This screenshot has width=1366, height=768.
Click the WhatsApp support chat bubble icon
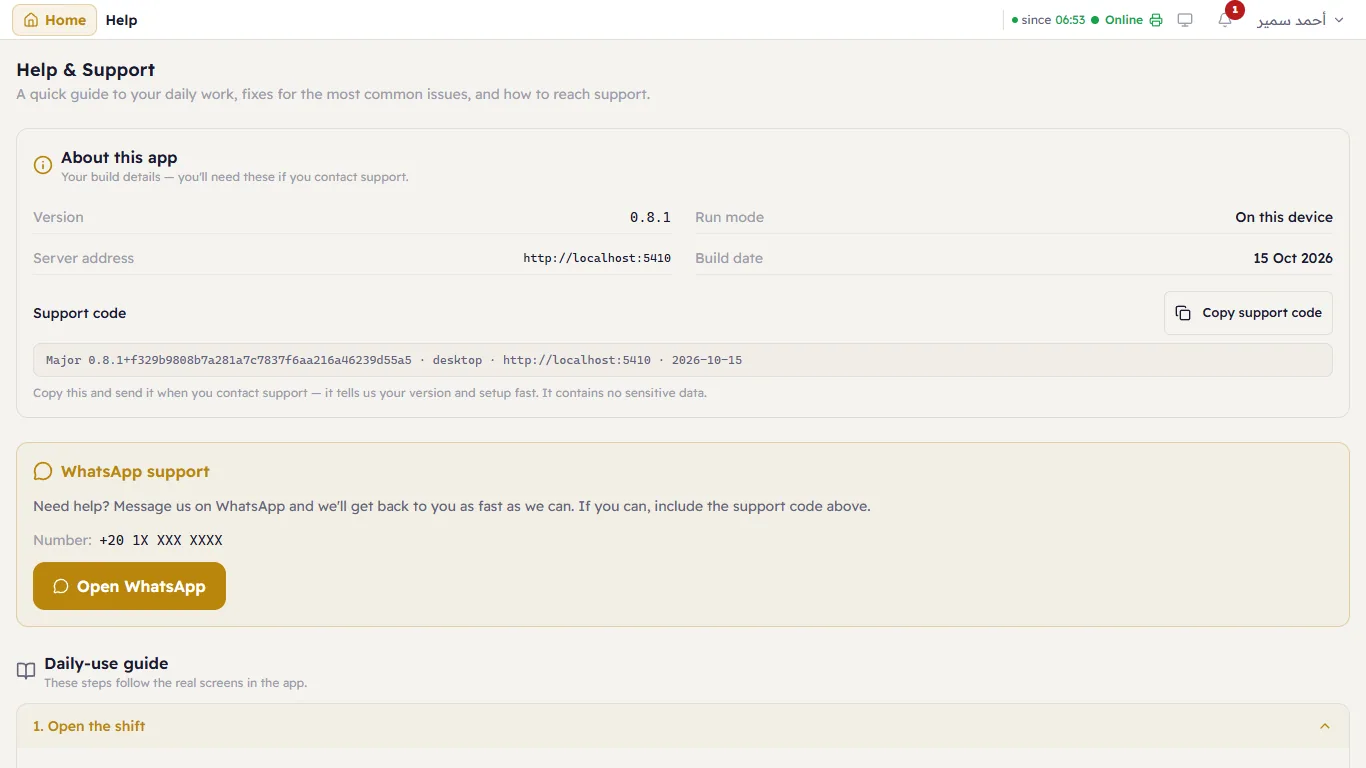pyautogui.click(x=43, y=471)
